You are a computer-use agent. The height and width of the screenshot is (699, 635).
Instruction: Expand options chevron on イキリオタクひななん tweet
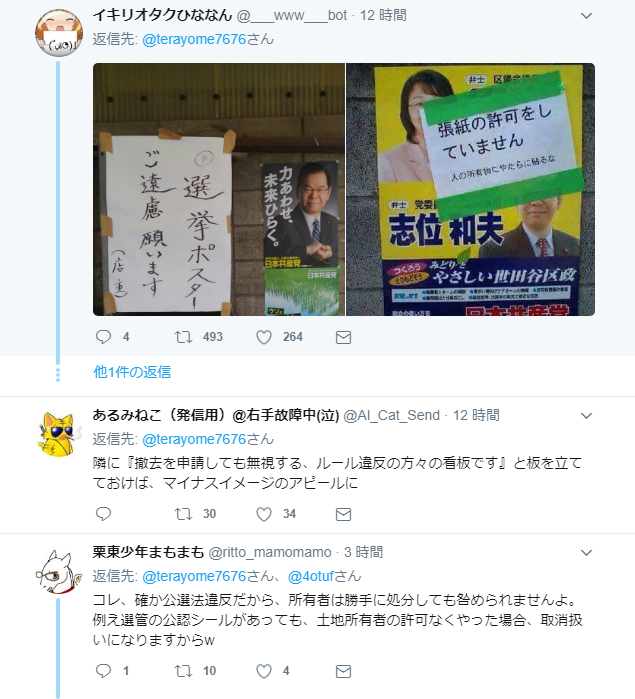pyautogui.click(x=586, y=16)
